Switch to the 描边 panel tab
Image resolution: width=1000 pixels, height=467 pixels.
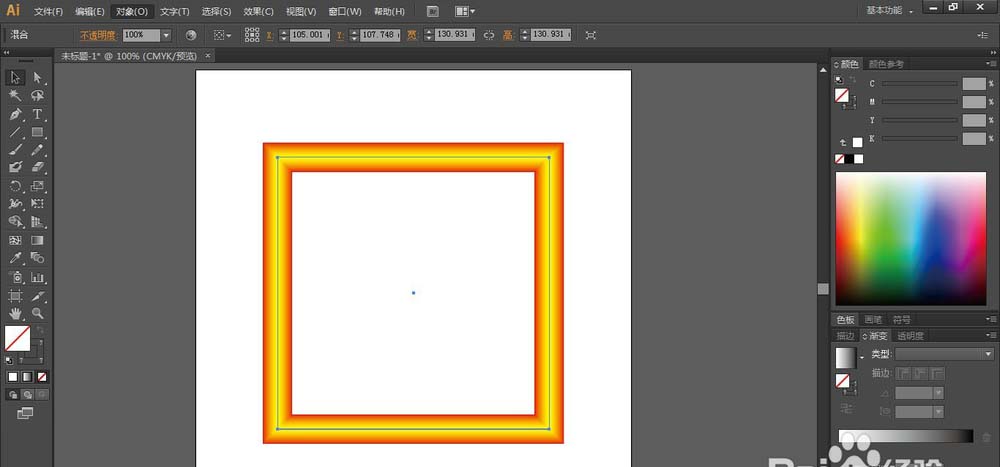point(845,336)
